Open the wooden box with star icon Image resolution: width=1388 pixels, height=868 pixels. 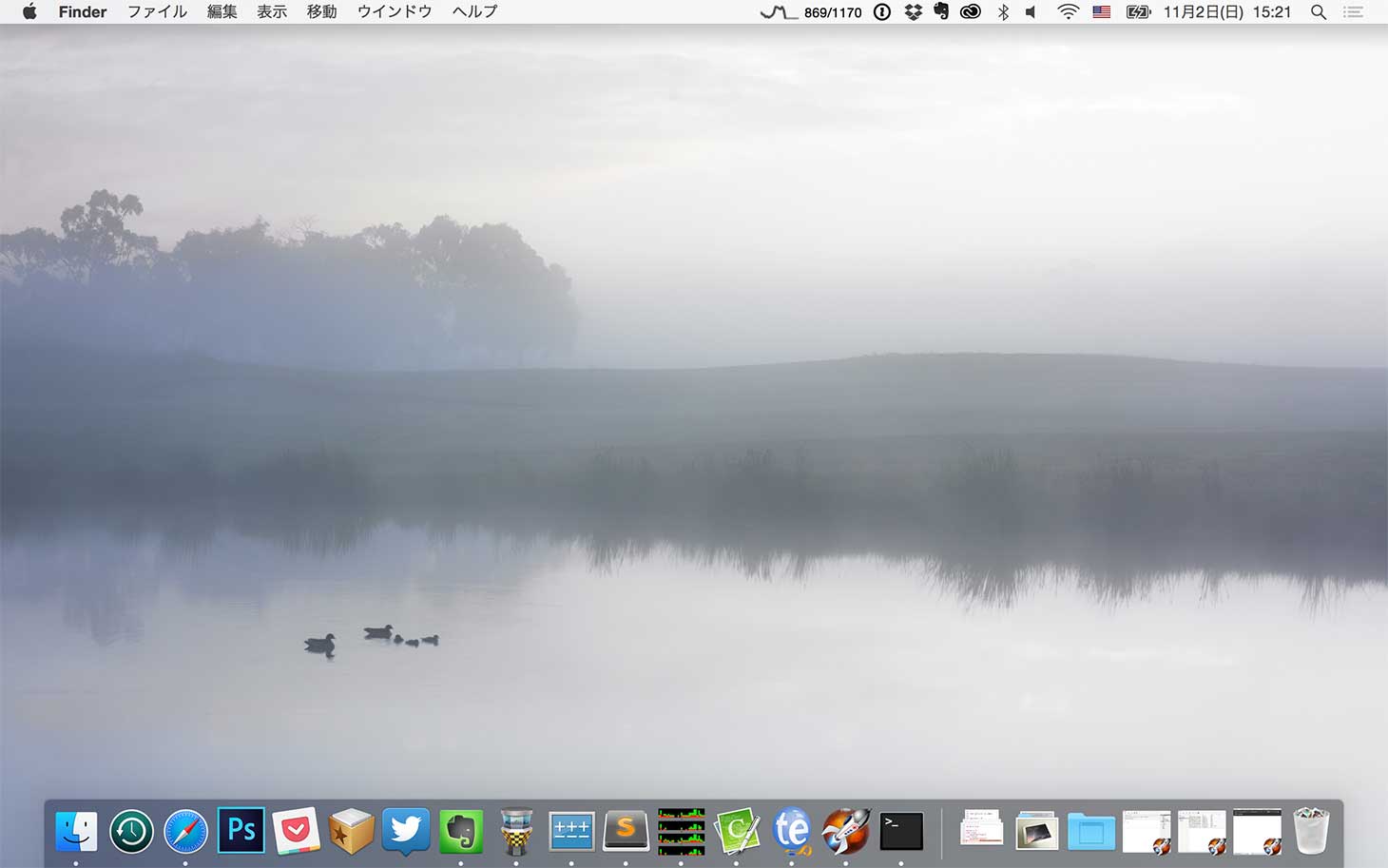(351, 832)
